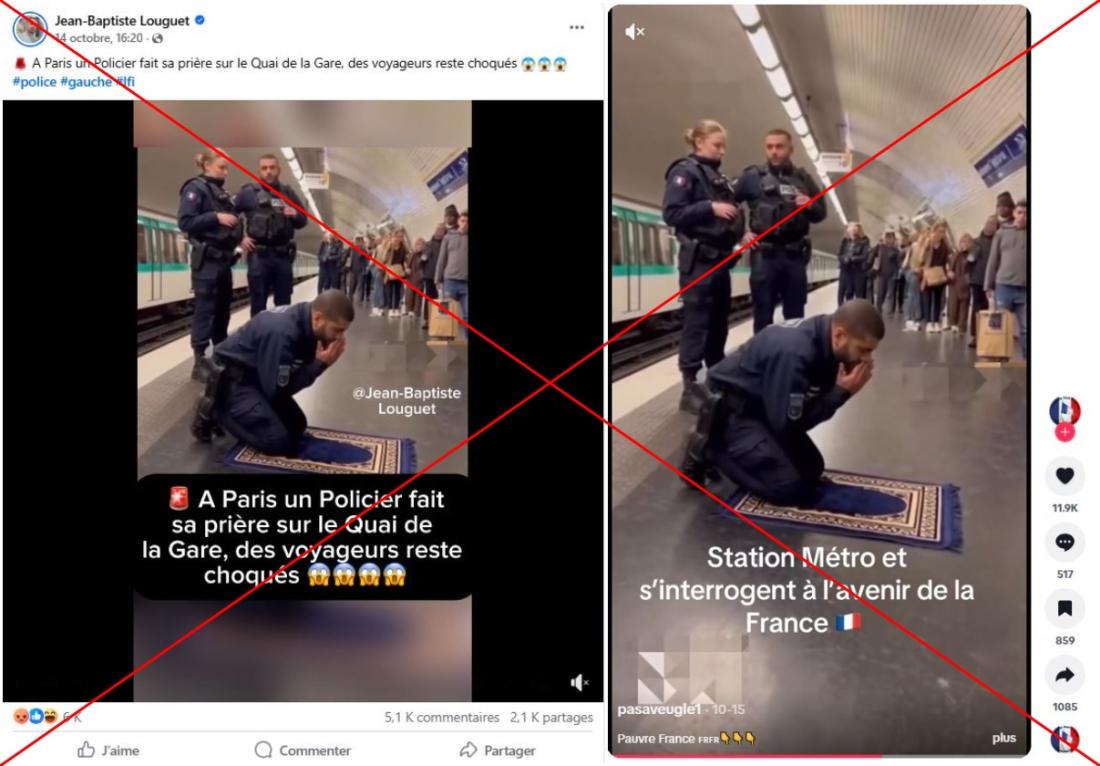The image size is (1100, 766).
Task: Unmute the Facebook video sound
Action: pos(579,683)
